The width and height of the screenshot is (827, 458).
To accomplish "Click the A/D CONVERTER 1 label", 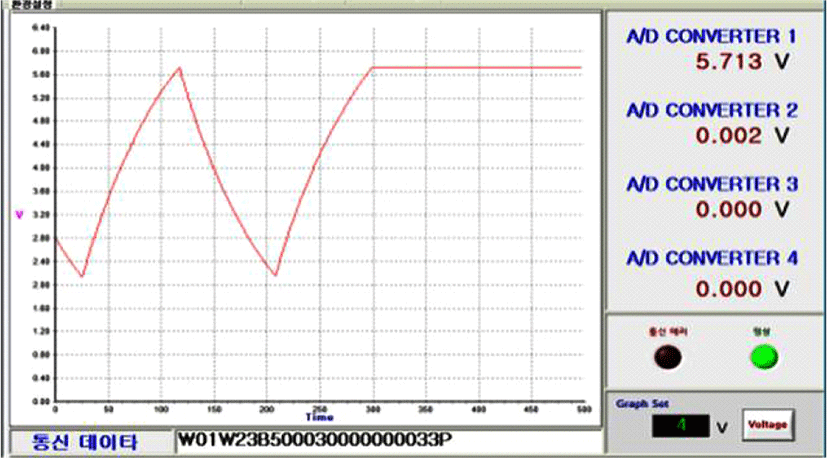I will click(712, 36).
